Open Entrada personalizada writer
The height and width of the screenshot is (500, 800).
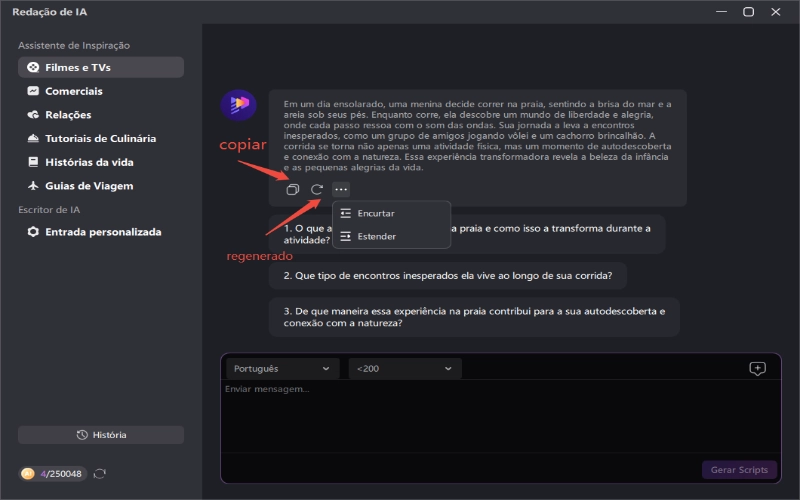[101, 232]
